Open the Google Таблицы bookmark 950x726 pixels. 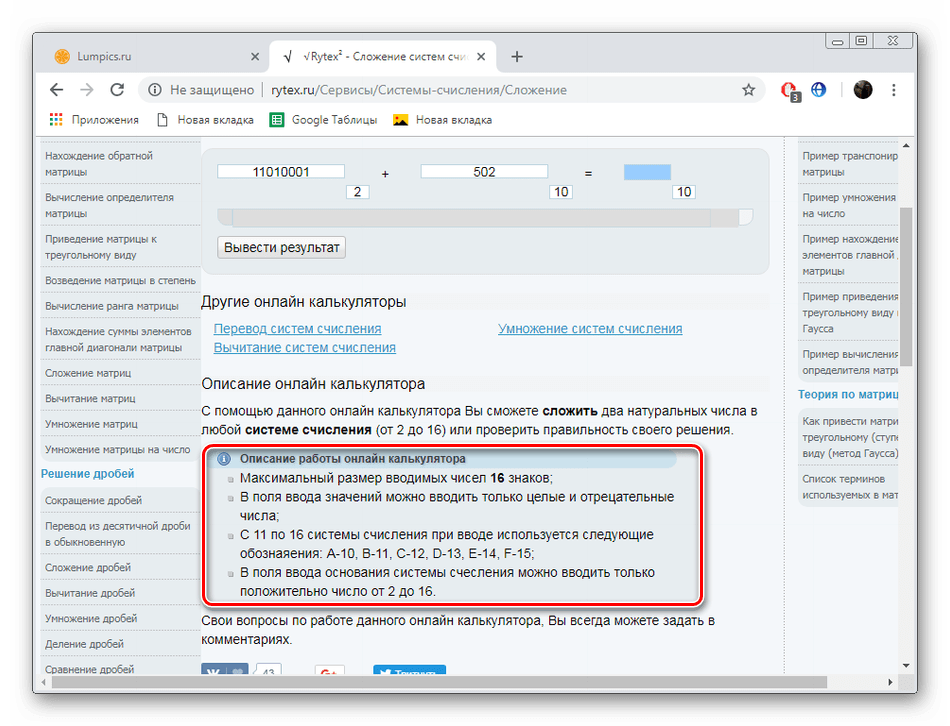tap(324, 120)
